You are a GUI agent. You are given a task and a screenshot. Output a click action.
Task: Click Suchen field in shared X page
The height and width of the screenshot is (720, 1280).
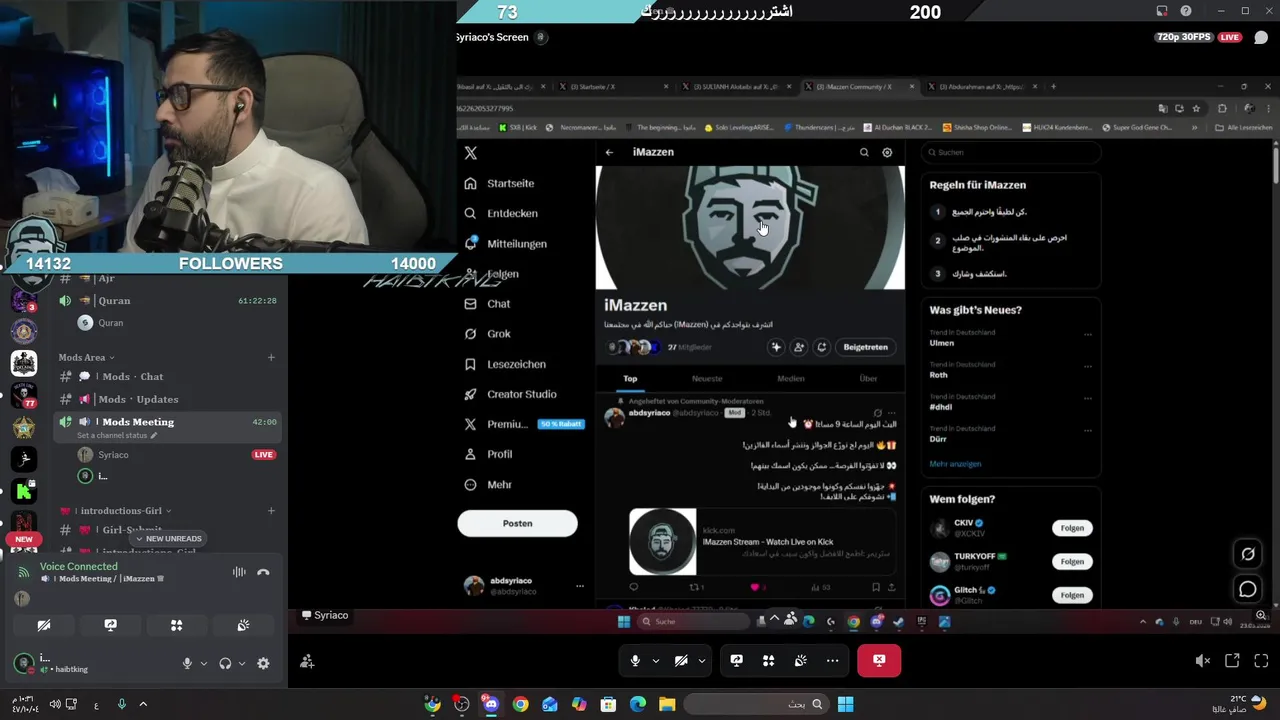pos(1010,153)
